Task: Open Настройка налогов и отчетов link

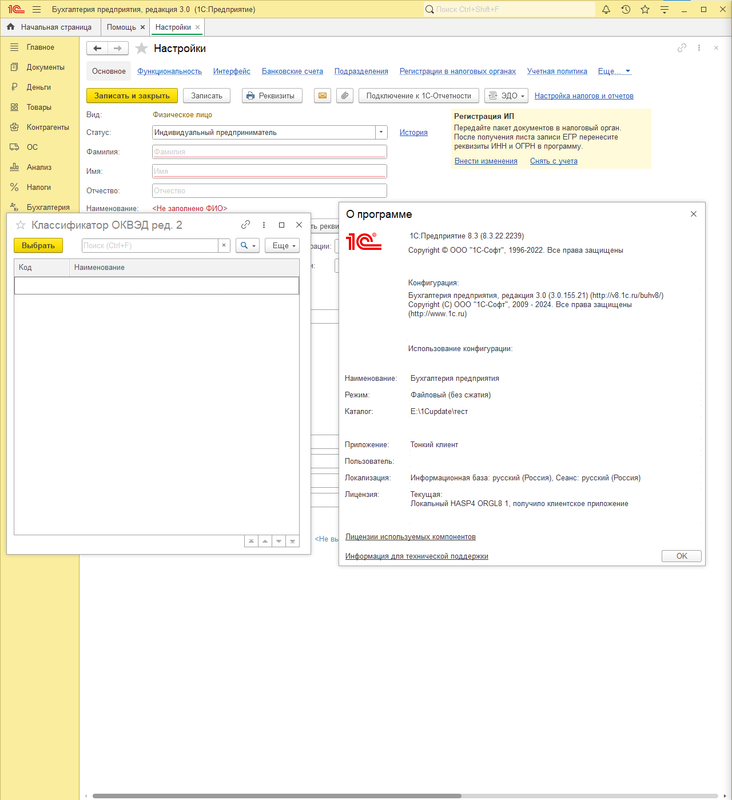Action: [584, 96]
